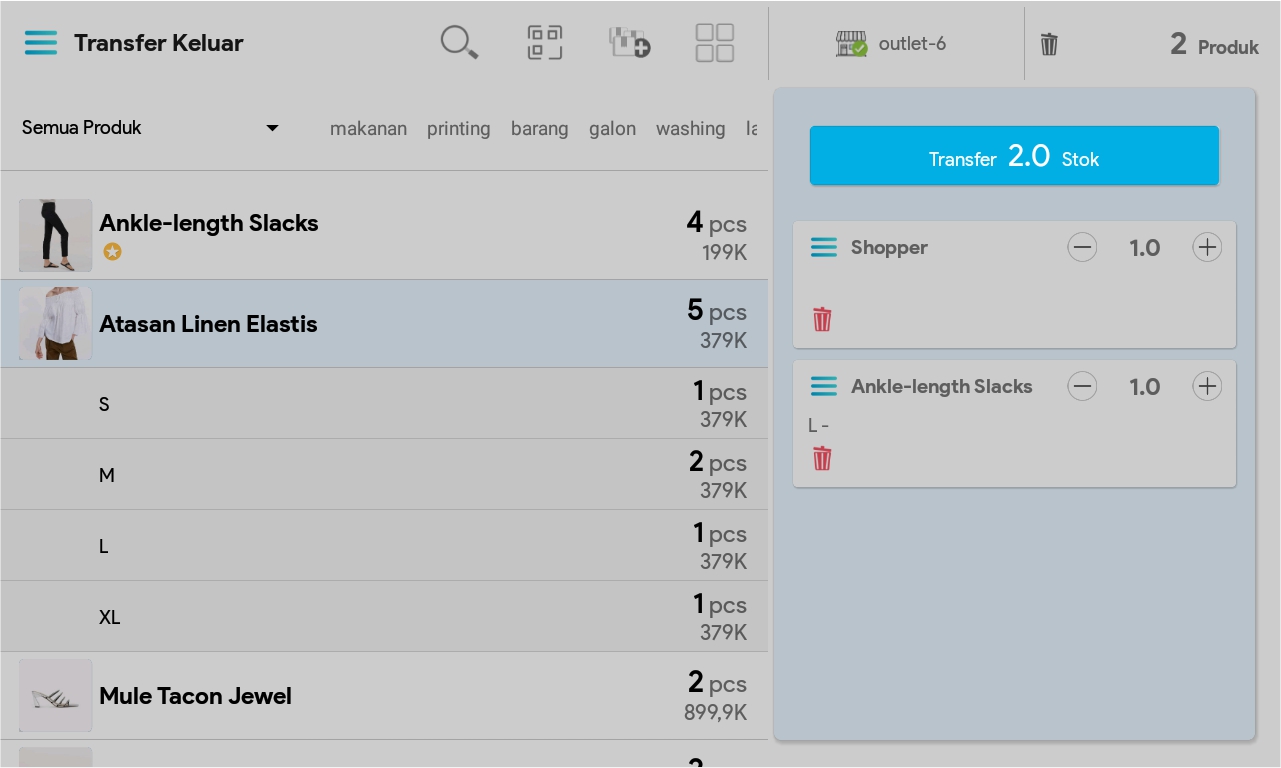
Task: Delete Shopper item with red trash icon
Action: coord(822,320)
